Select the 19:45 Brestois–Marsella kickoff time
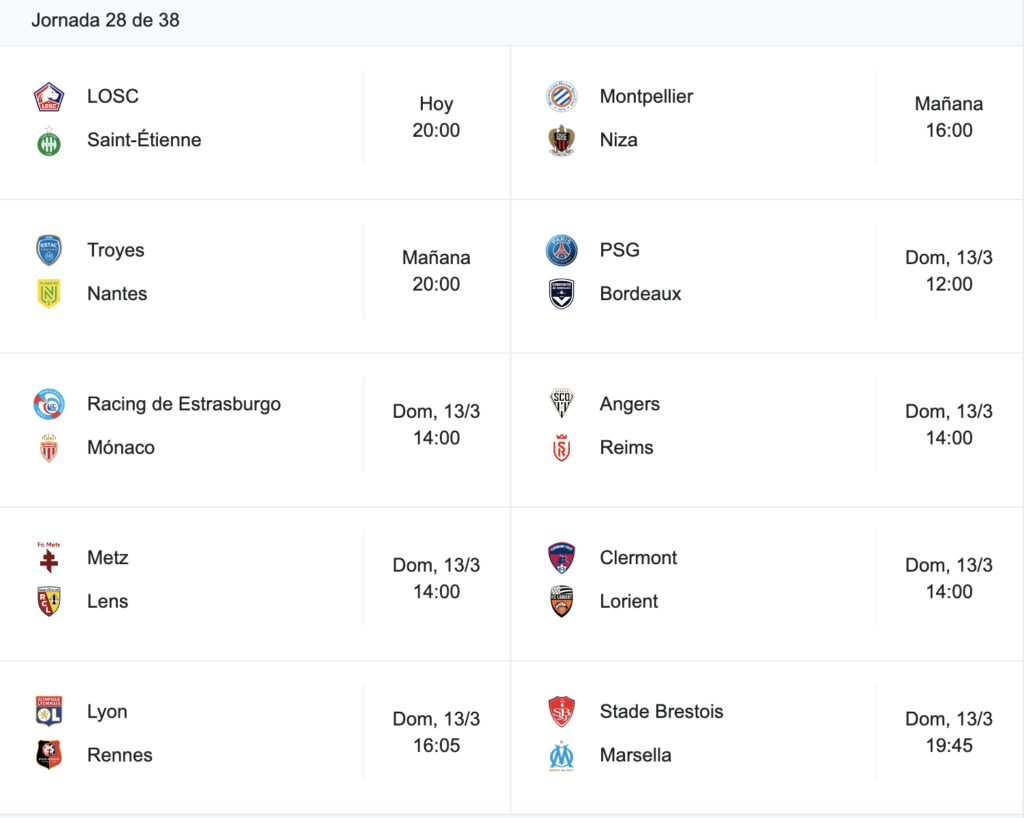The width and height of the screenshot is (1024, 818). (x=949, y=746)
